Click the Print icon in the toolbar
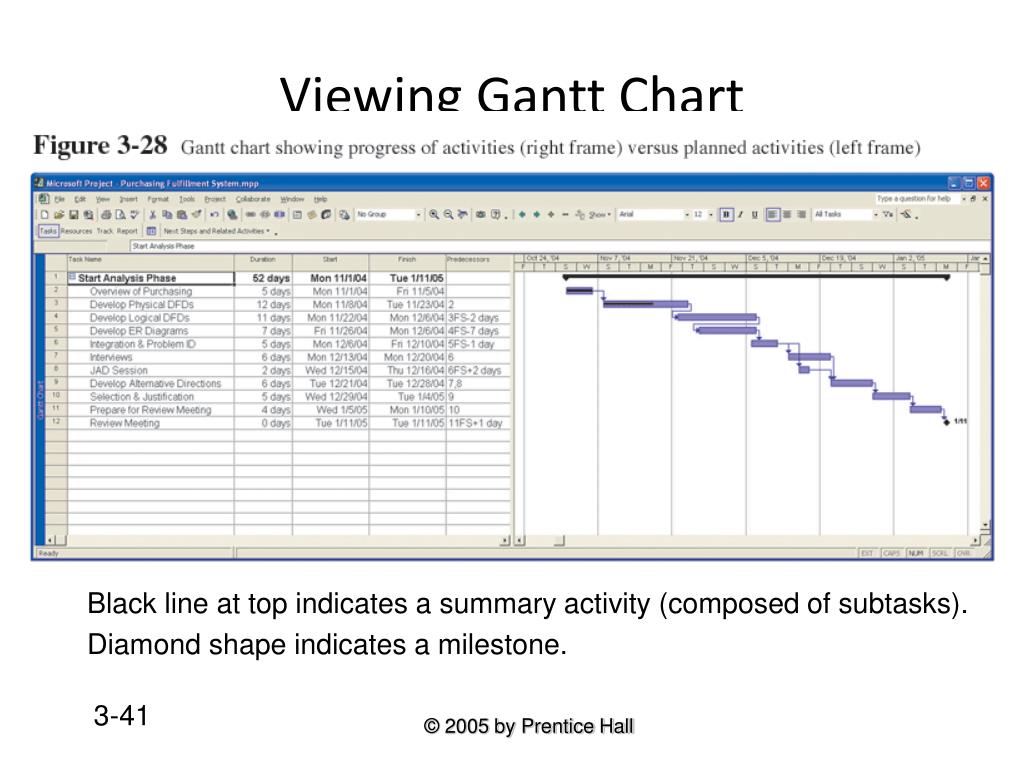Screen dimensions: 1024x768 click(x=106, y=214)
